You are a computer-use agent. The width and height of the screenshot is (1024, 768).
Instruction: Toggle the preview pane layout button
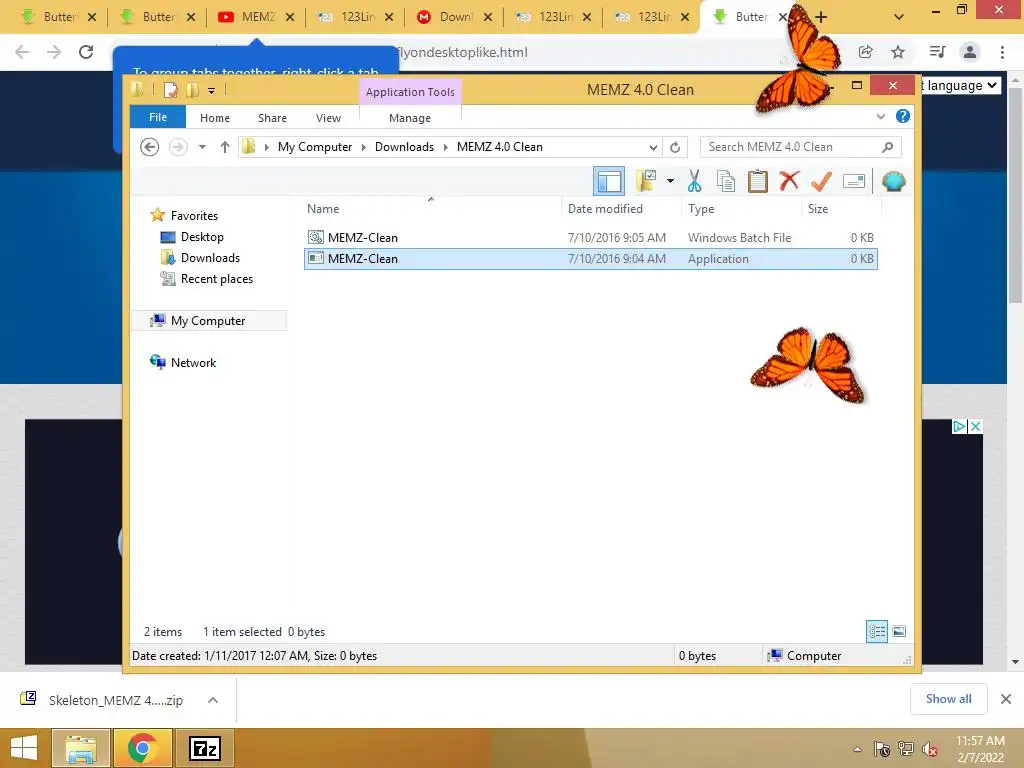[609, 182]
